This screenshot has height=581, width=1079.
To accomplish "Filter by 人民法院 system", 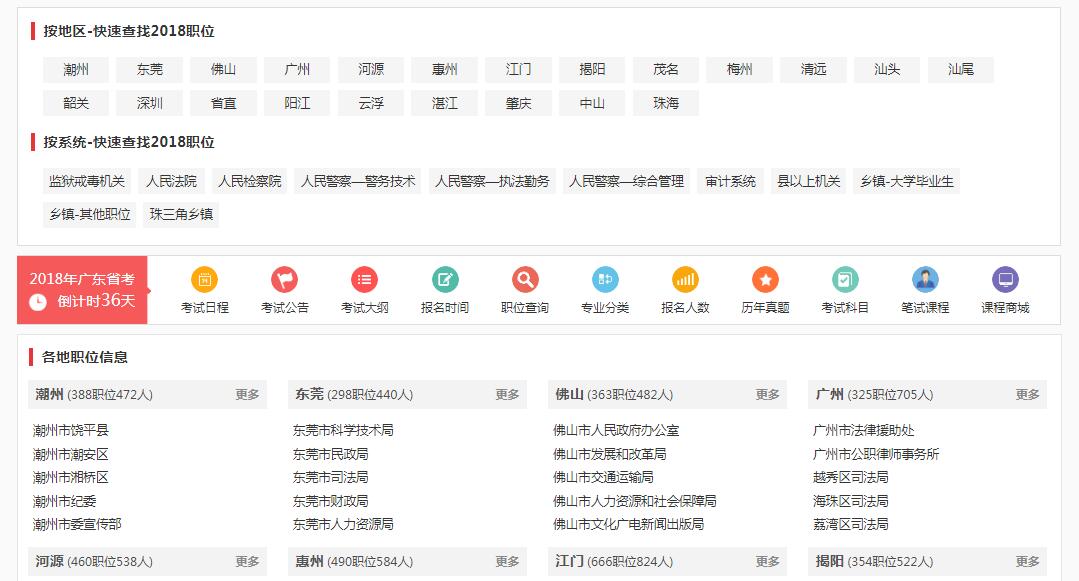I will pyautogui.click(x=171, y=181).
